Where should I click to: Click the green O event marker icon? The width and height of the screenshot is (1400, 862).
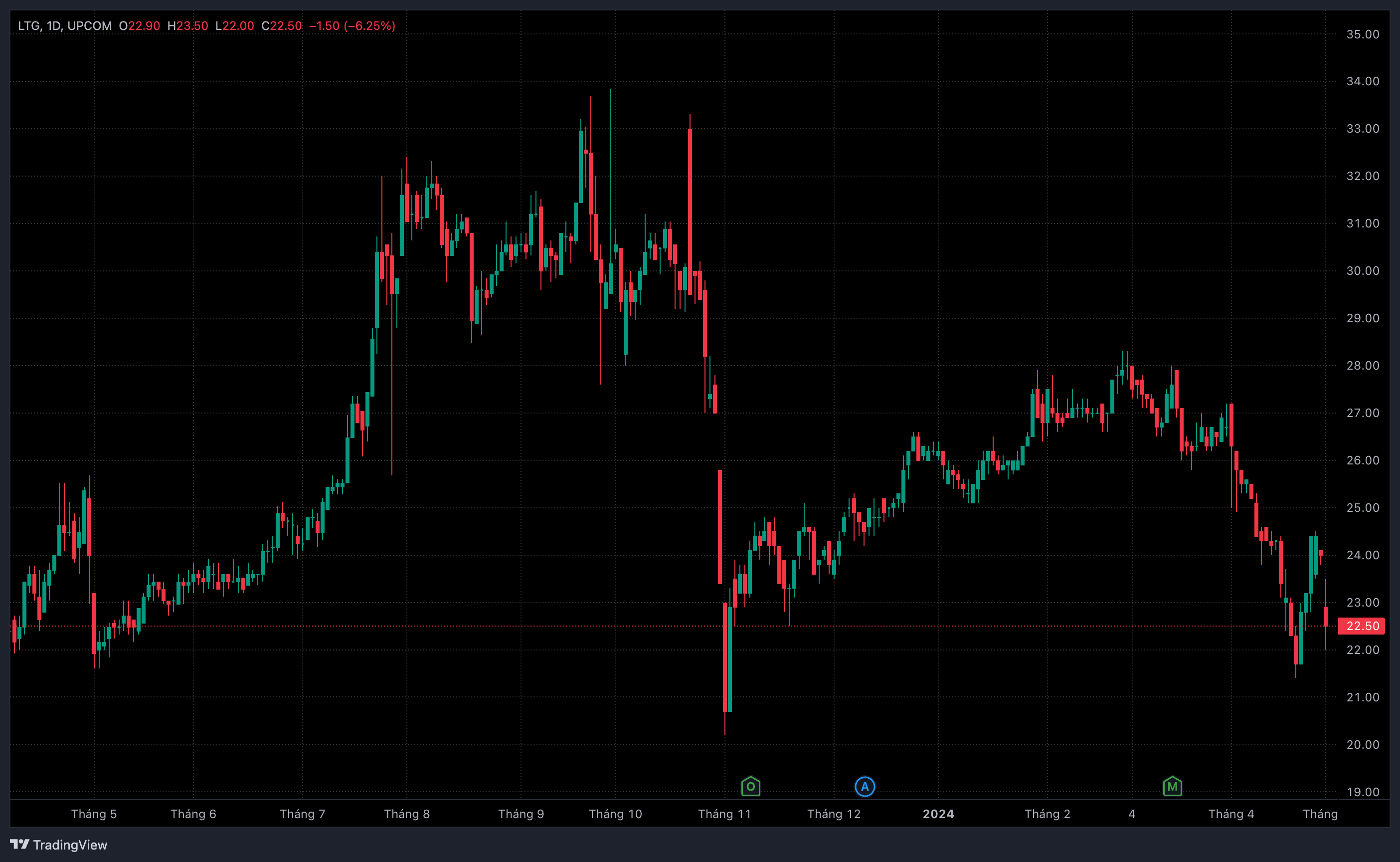click(750, 787)
